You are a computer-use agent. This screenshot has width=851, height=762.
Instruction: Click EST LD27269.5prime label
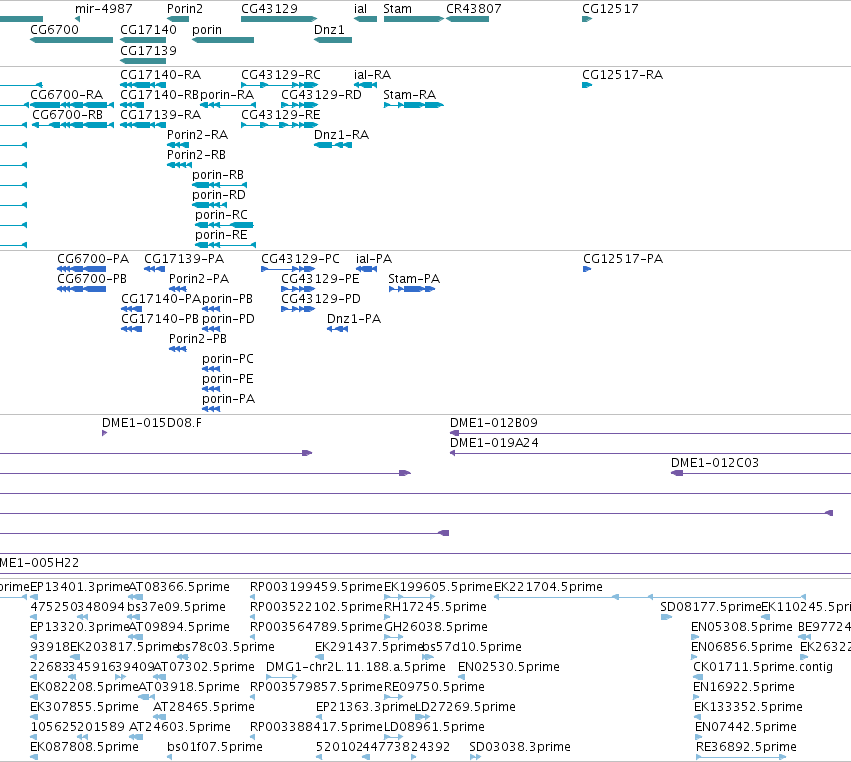point(465,707)
